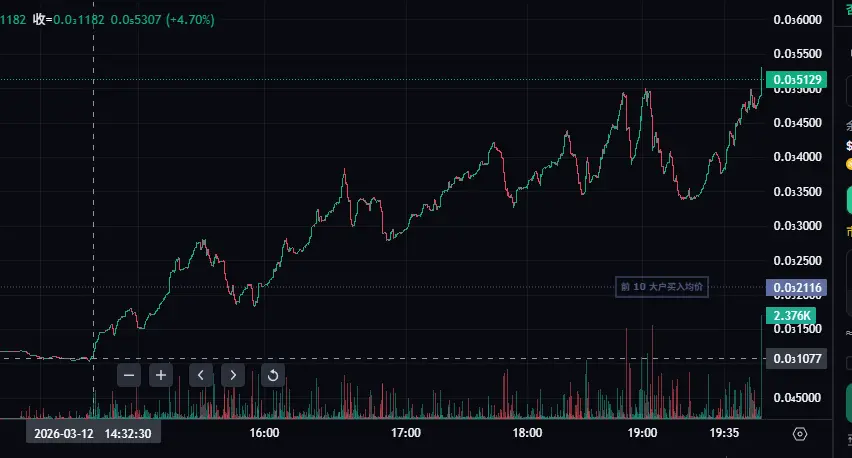This screenshot has width=852, height=458.
Task: Click the crosshair date label 2026-03-12 14:32:30
Action: click(x=93, y=434)
